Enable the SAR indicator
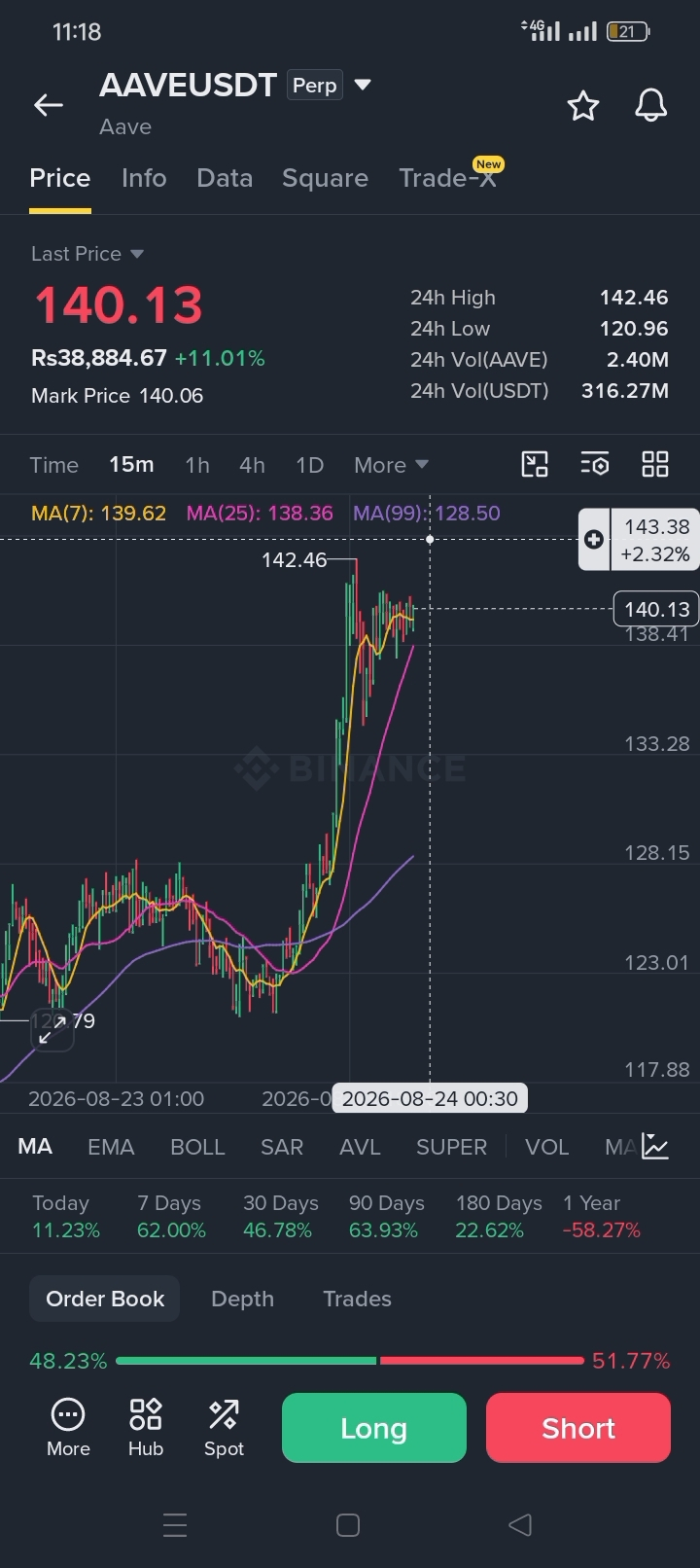 [x=282, y=1147]
